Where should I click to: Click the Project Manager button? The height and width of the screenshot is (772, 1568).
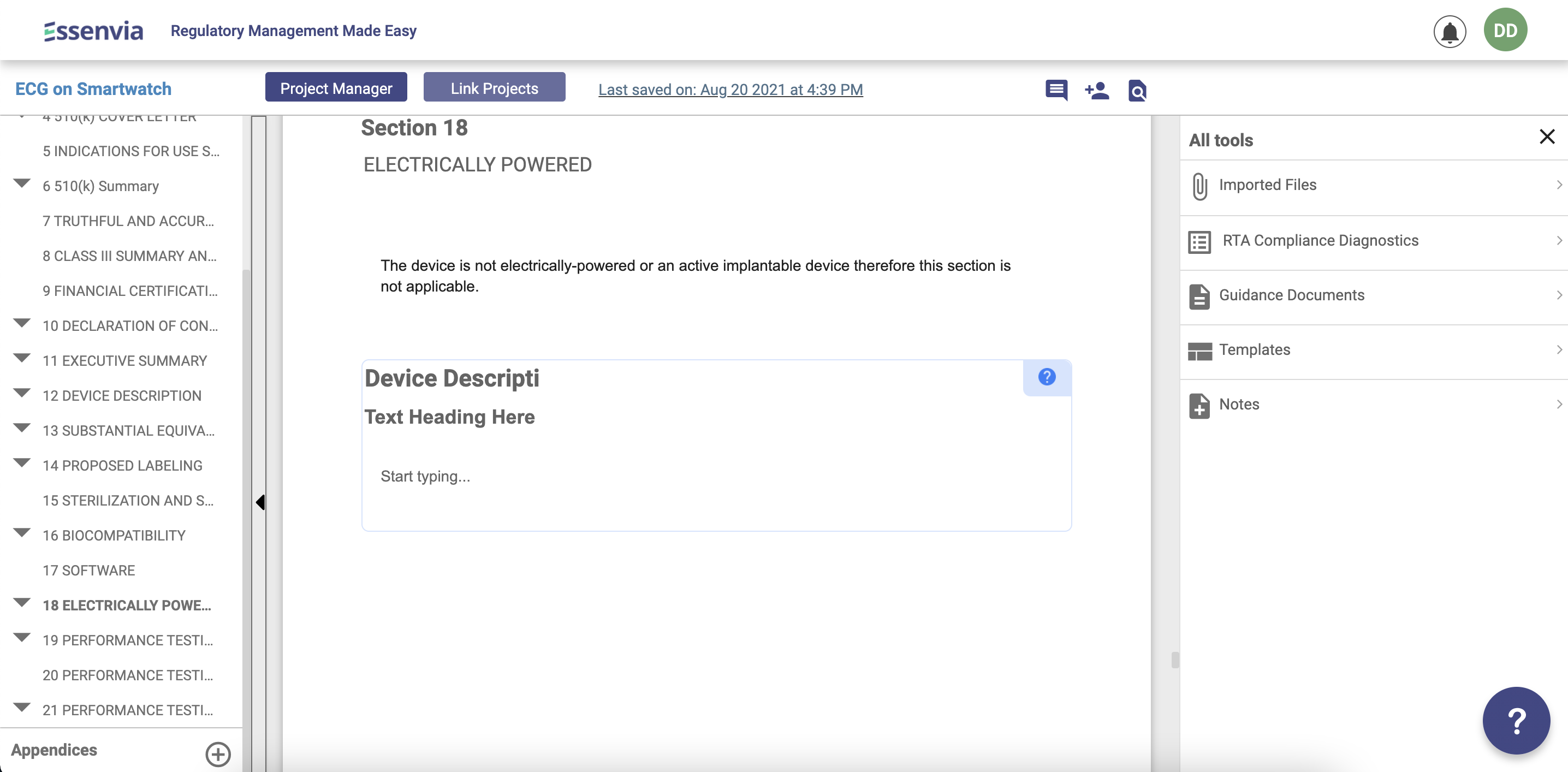(x=336, y=88)
